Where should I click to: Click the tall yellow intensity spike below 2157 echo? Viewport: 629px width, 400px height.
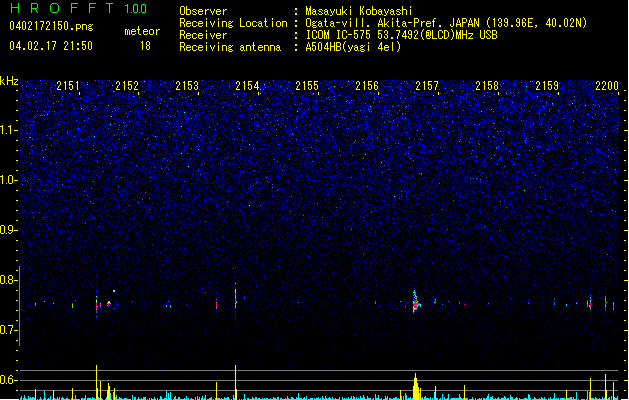point(416,386)
